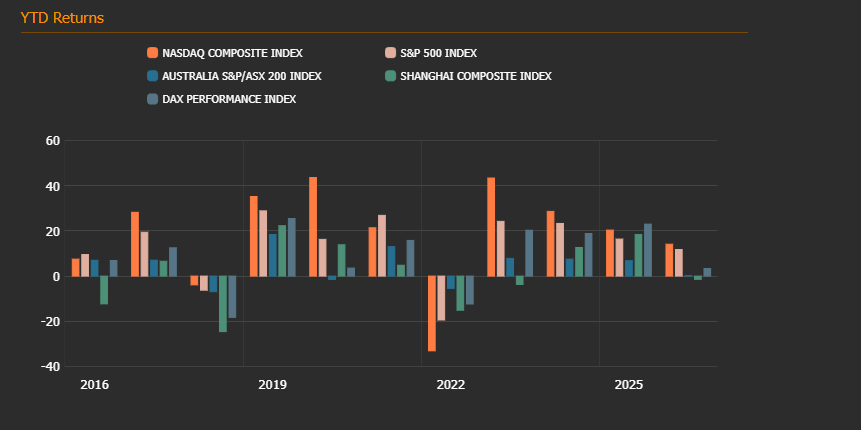Select the negative pink S&P 500 bar for 2022
The width and height of the screenshot is (861, 430).
(441, 298)
